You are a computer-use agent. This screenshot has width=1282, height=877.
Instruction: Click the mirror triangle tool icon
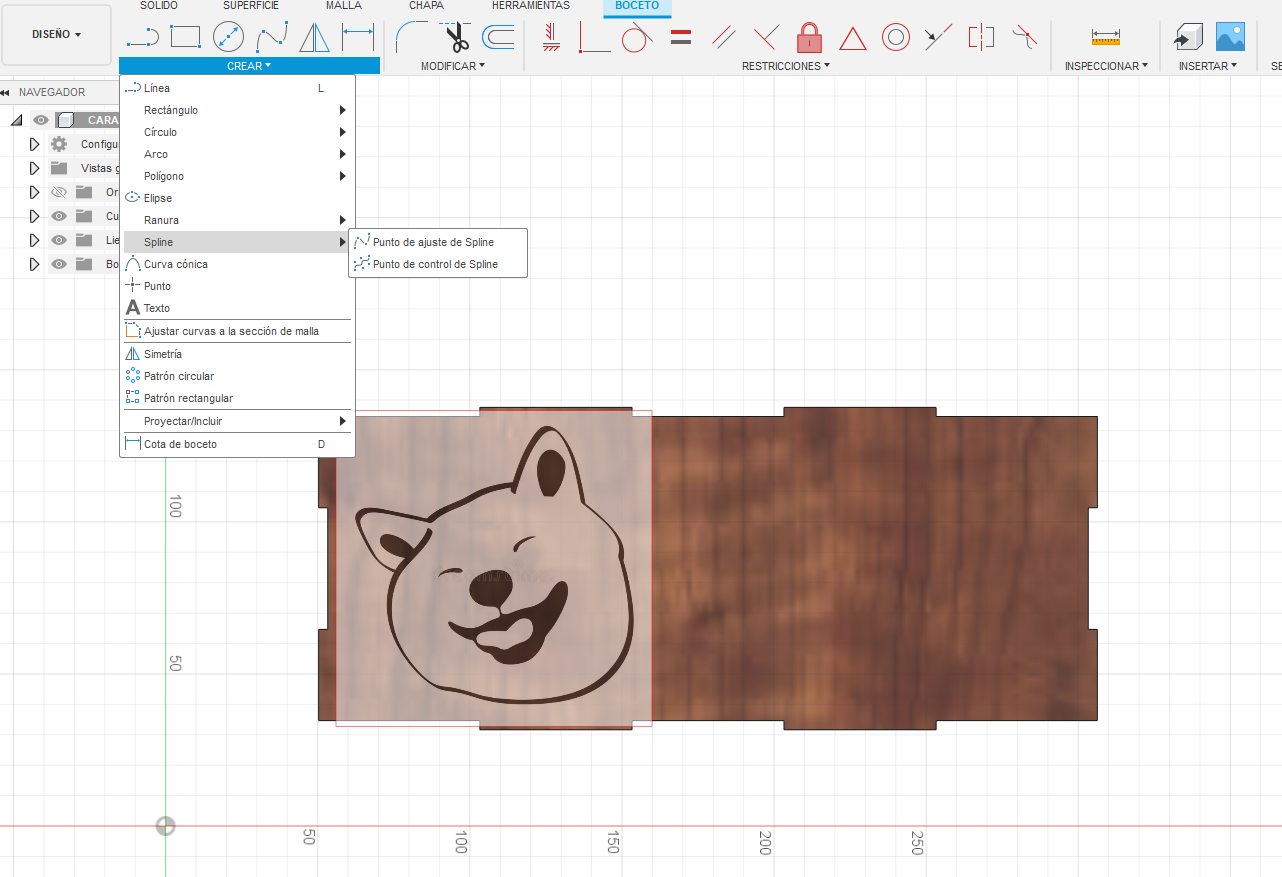click(315, 38)
